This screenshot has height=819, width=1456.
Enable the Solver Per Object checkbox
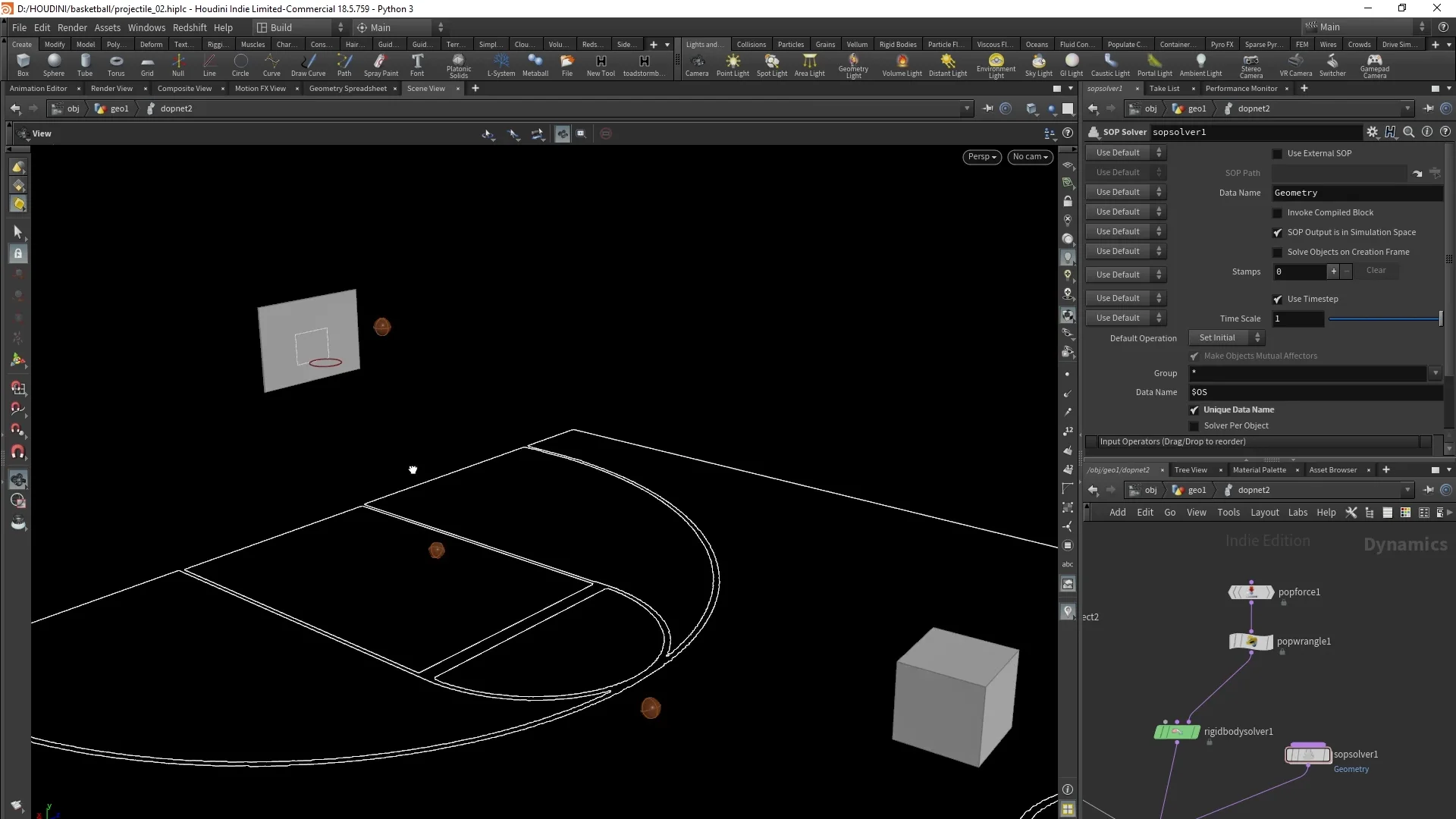tap(1194, 426)
